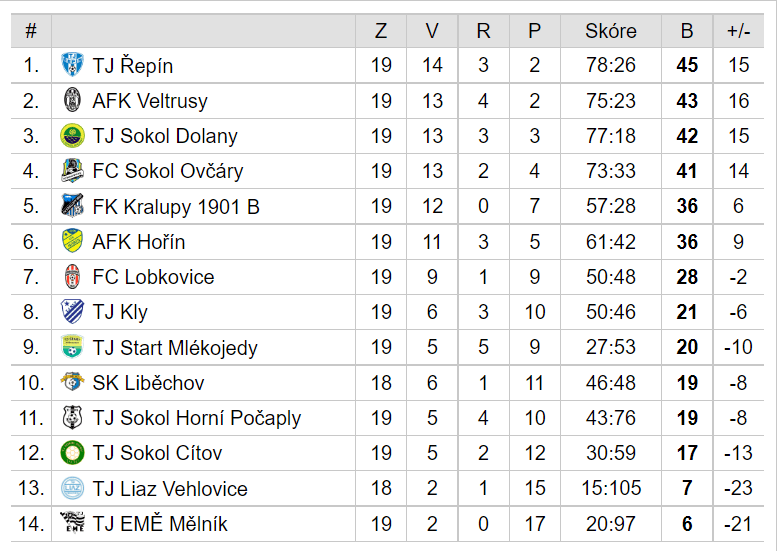
Task: Open the TJ Sokol Horní Počaply team link
Action: point(197,418)
